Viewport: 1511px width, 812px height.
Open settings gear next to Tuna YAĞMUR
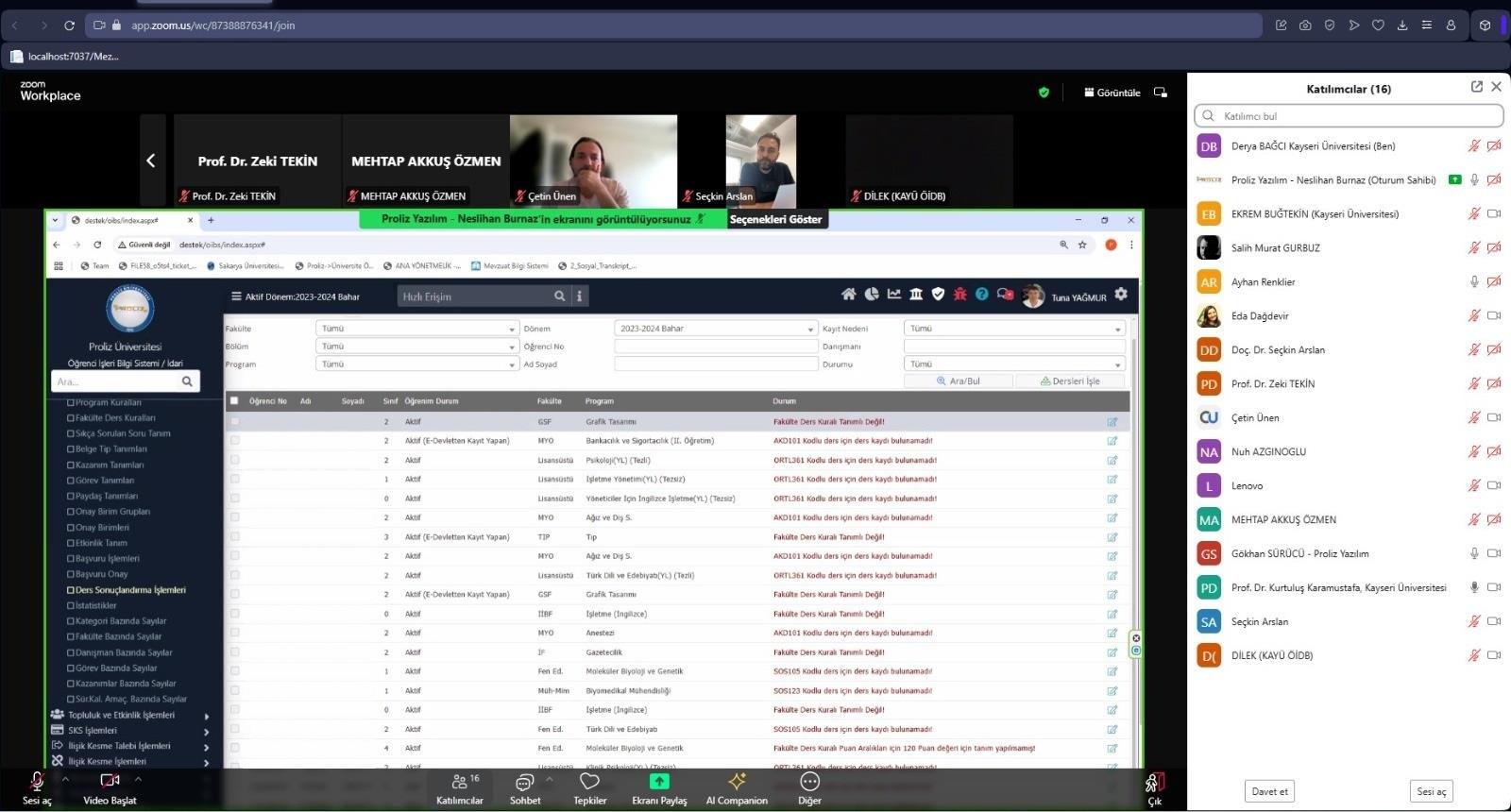[x=1121, y=295]
